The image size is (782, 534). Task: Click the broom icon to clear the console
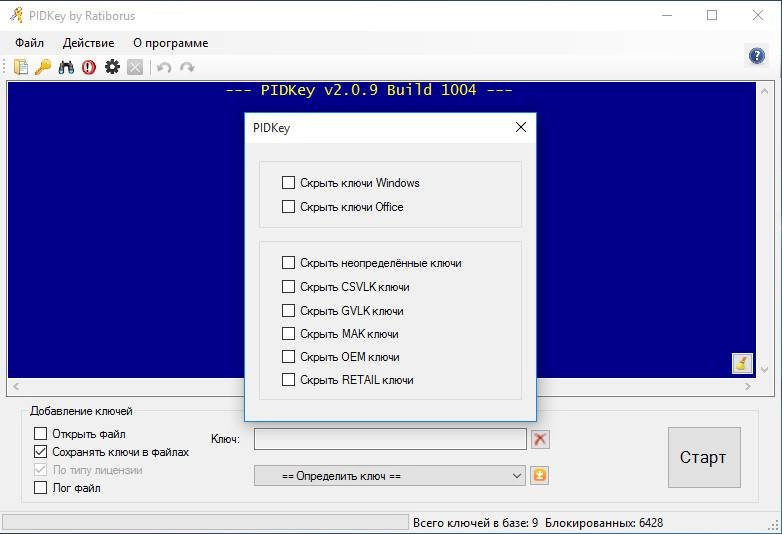point(742,363)
